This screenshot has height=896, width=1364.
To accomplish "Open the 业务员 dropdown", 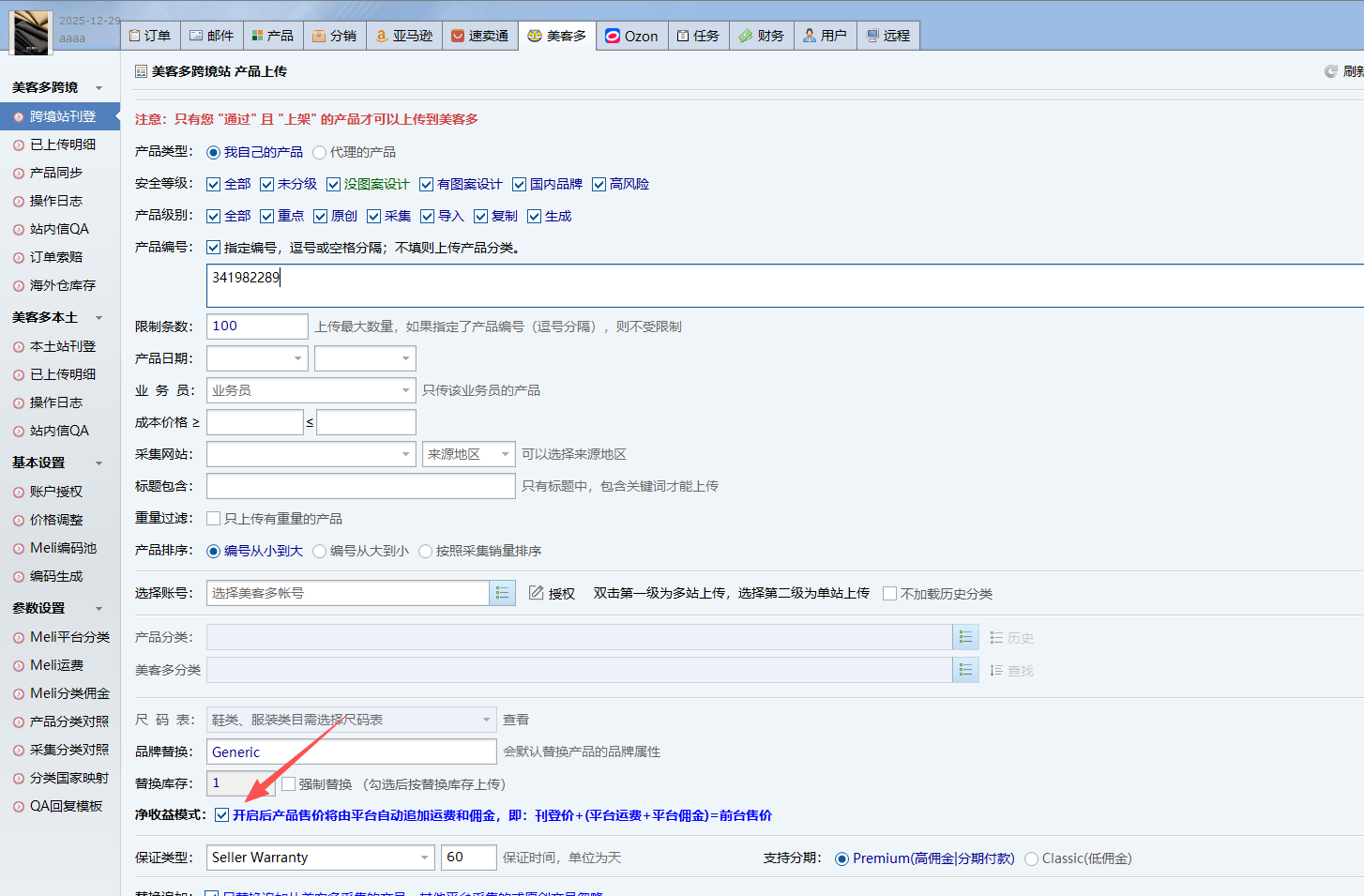I will (x=311, y=390).
